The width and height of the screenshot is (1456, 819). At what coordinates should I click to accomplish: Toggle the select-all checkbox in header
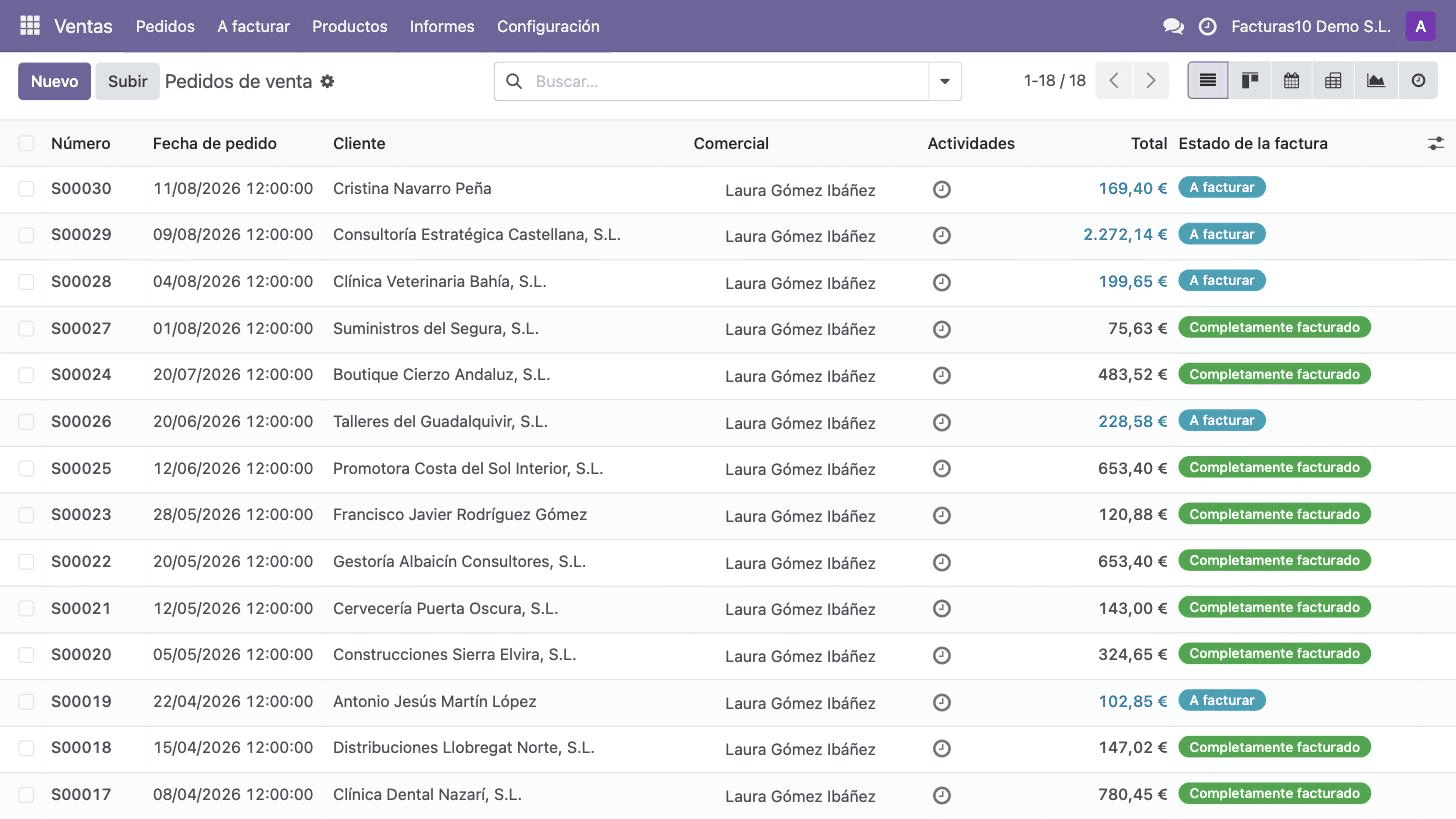(x=26, y=144)
